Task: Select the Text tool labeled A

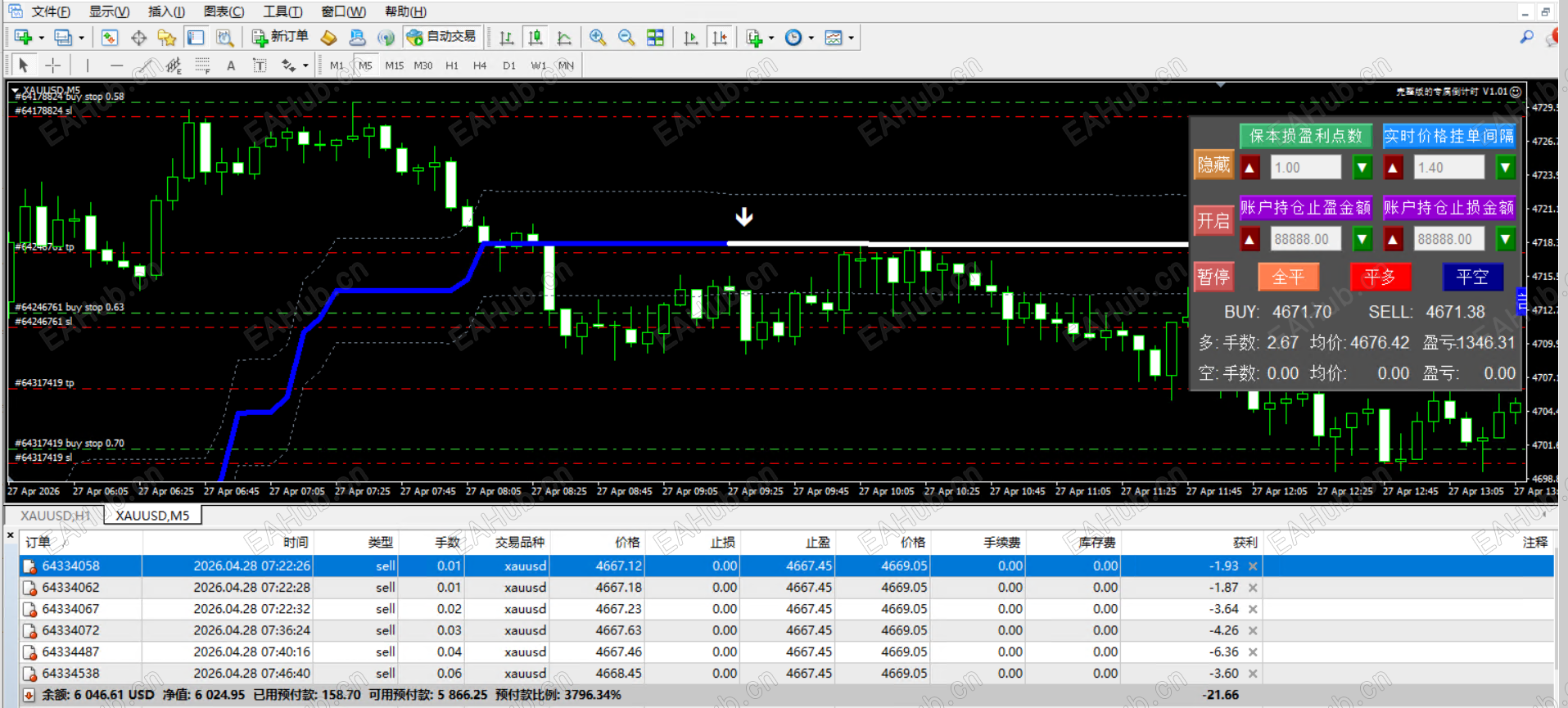Action: pyautogui.click(x=231, y=65)
